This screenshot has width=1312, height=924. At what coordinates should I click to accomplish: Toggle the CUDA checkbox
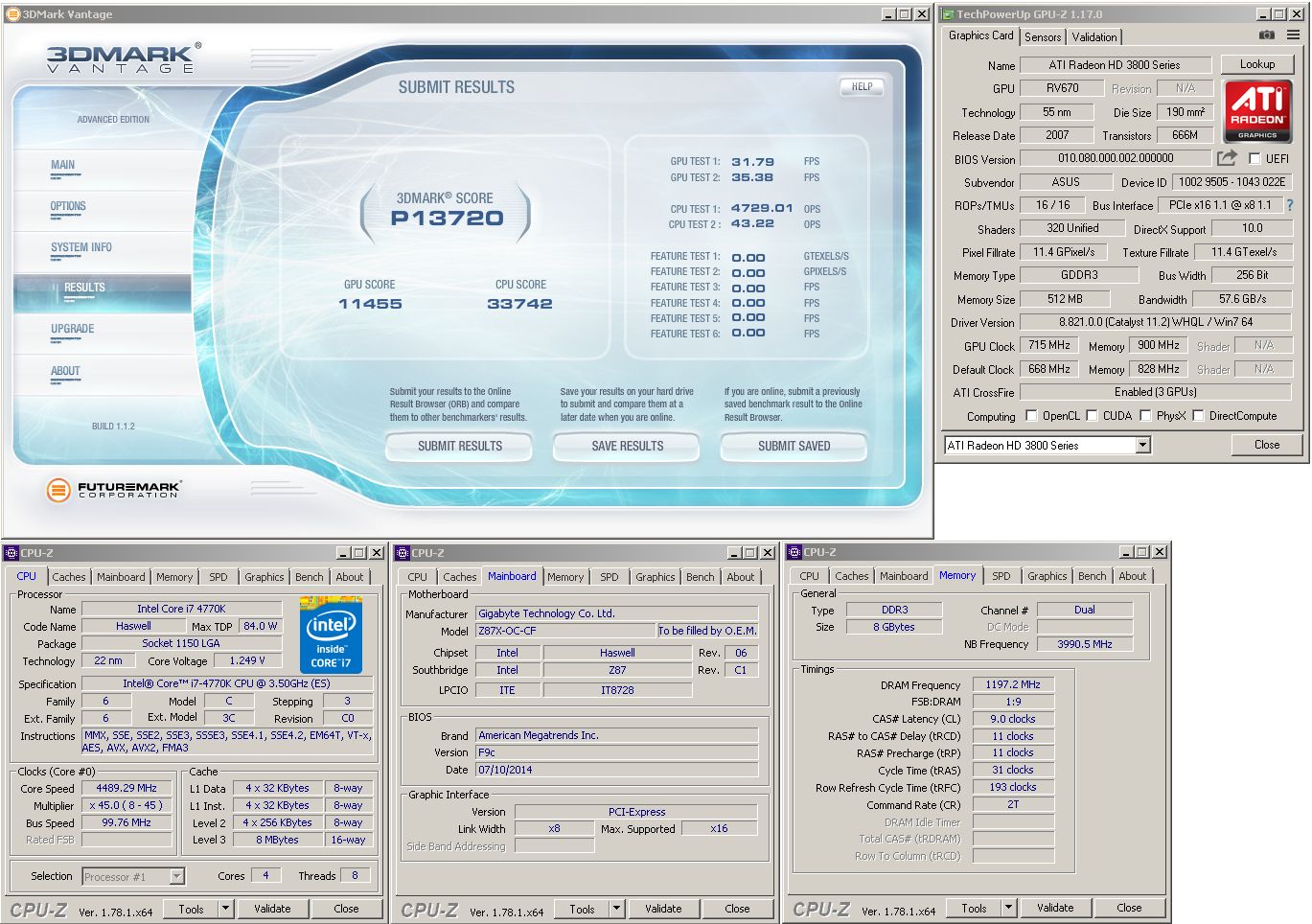(1092, 416)
